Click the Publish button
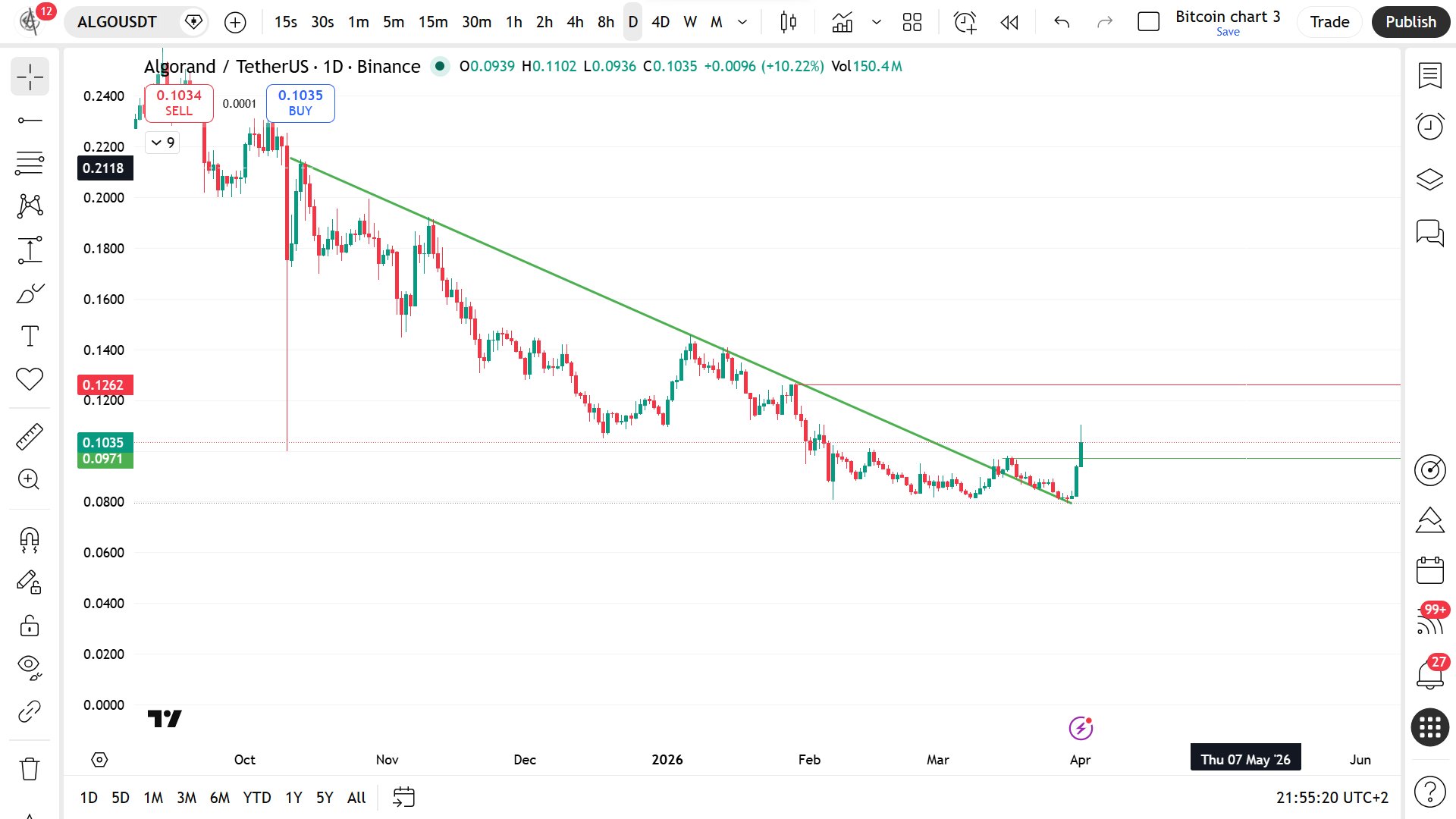 click(1410, 22)
